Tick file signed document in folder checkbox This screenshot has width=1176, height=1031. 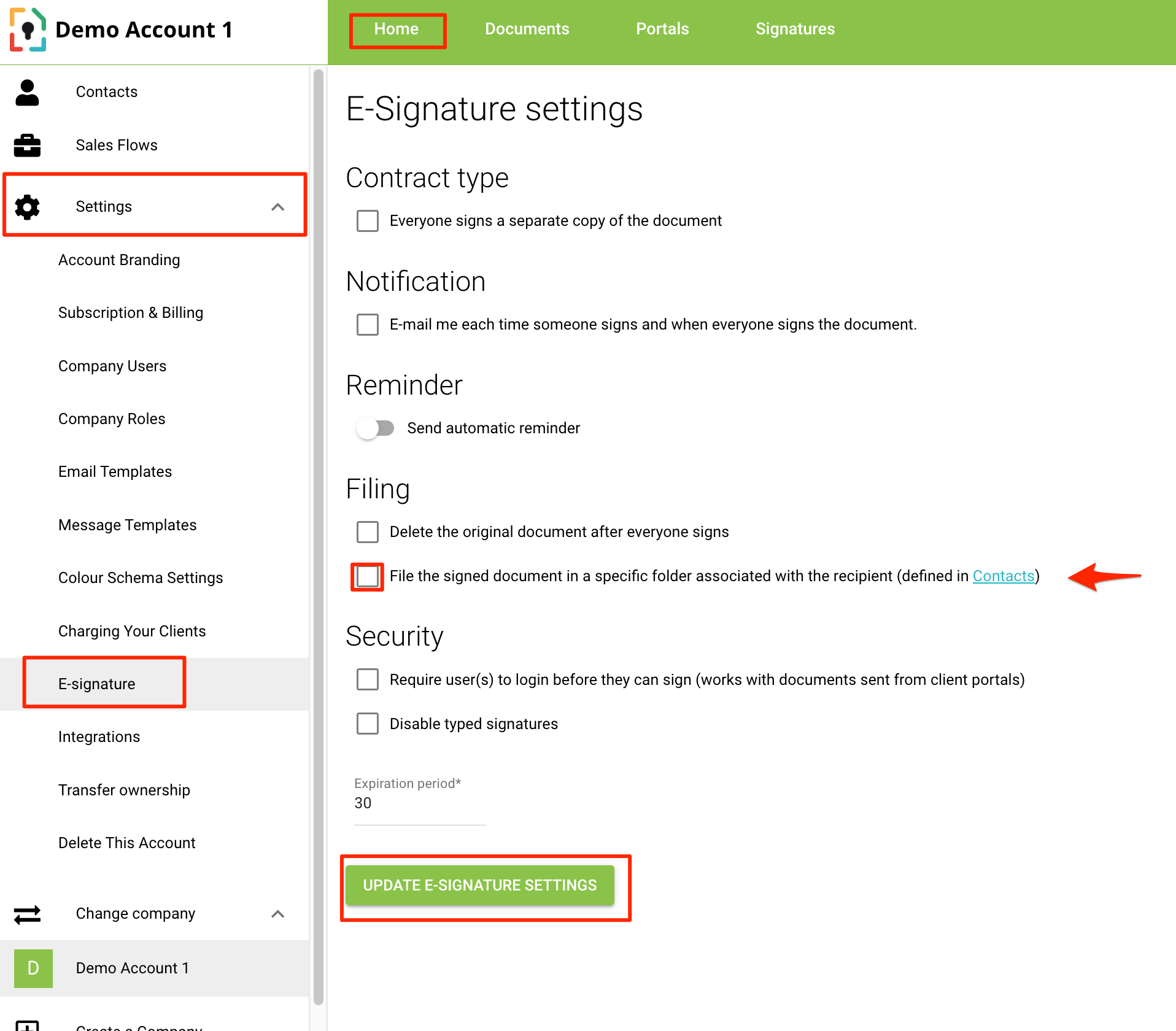(367, 577)
